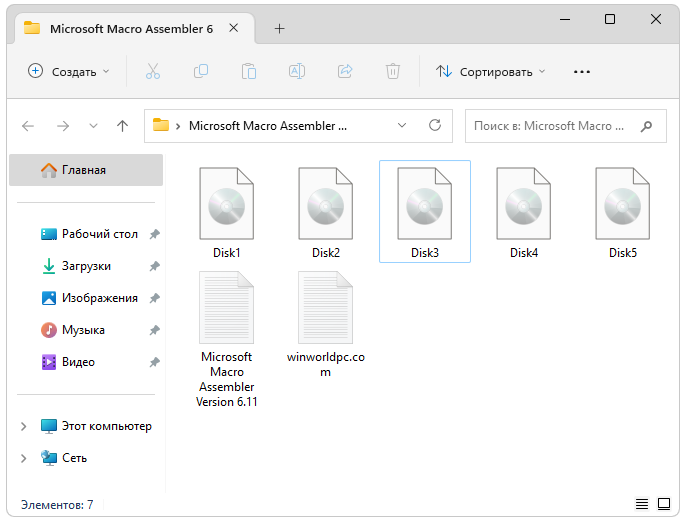This screenshot has width=684, height=523.
Task: Unpin Рабочий стол using its pin icon
Action: pyautogui.click(x=154, y=234)
